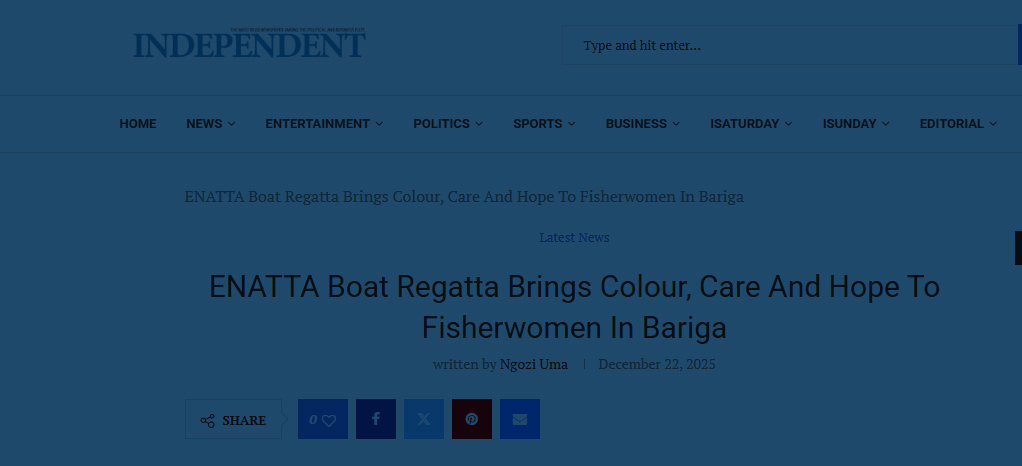This screenshot has width=1022, height=466.
Task: Go to the Home menu item
Action: click(138, 124)
